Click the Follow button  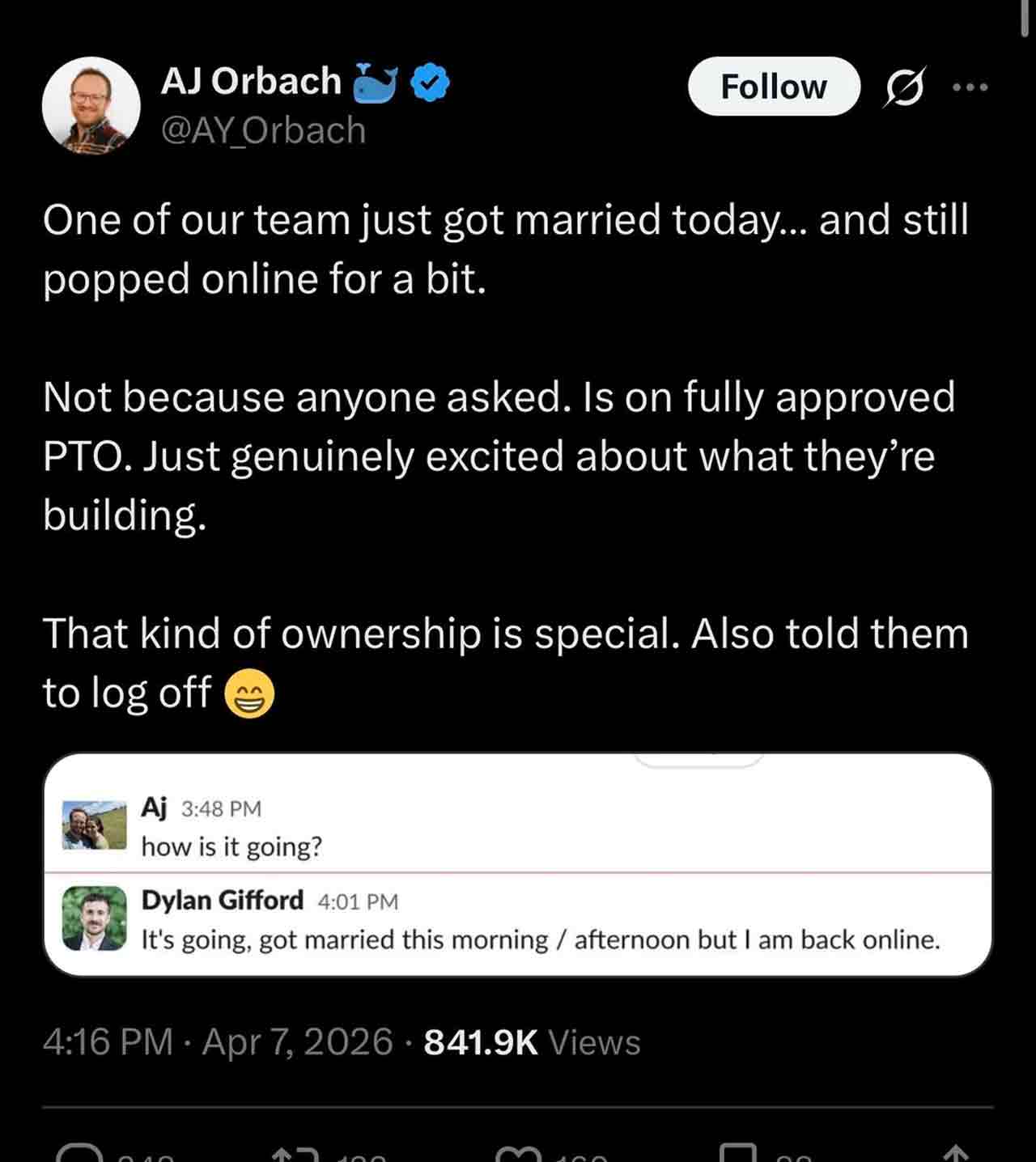pyautogui.click(x=773, y=87)
